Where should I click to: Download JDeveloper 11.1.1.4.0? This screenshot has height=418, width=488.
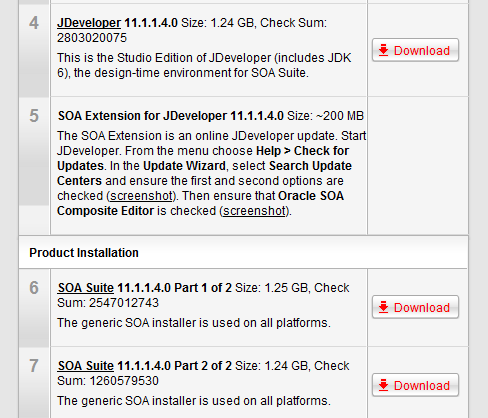[x=415, y=50]
